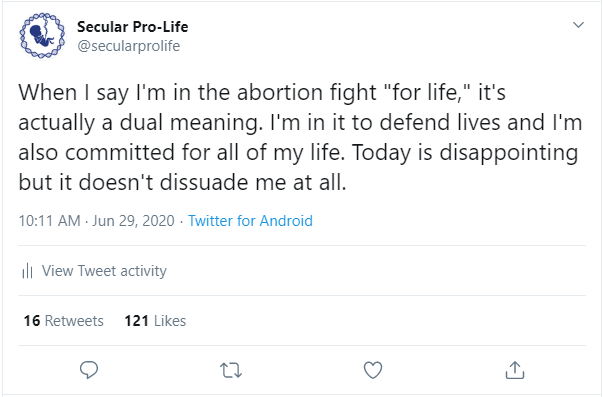Select the number 16 retweet count
Viewport: 603px width, 397px height.
click(x=32, y=321)
